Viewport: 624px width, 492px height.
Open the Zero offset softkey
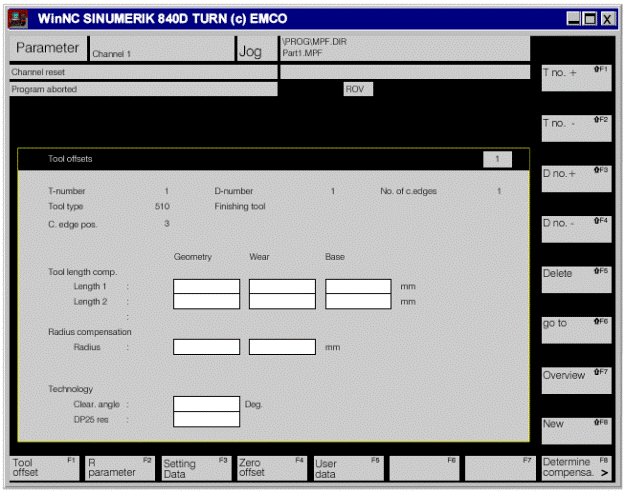tap(272, 468)
